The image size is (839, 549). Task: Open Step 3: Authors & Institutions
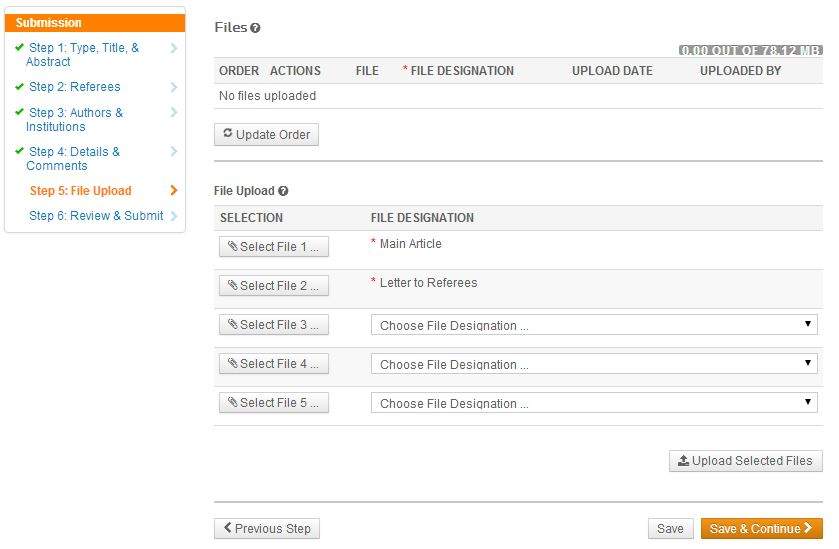point(76,120)
